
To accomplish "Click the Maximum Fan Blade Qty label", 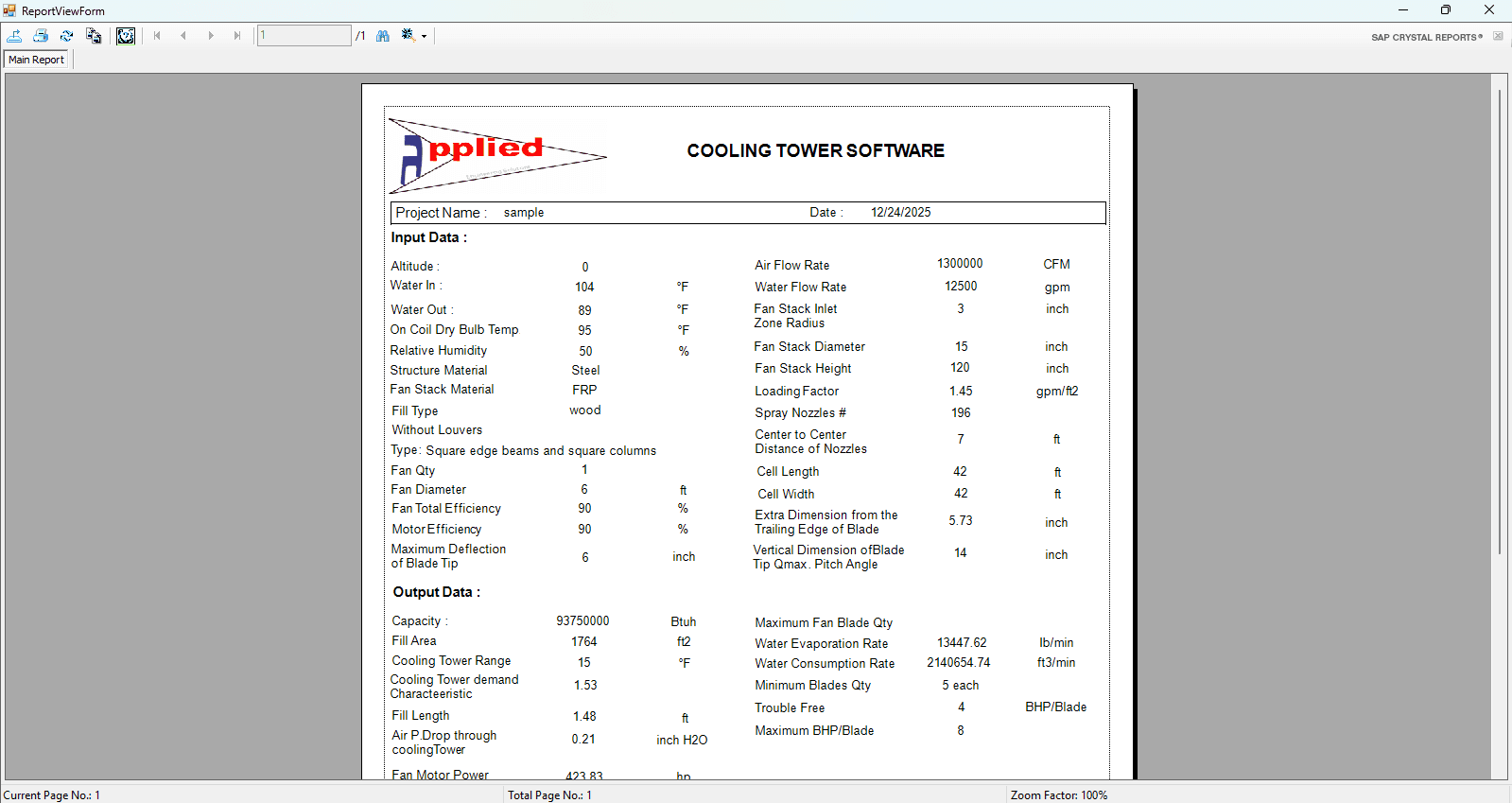I will click(824, 623).
